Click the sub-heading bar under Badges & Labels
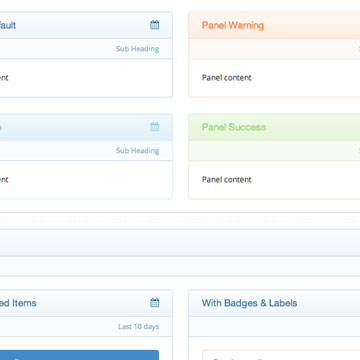This screenshot has height=360, width=360. pos(274,327)
